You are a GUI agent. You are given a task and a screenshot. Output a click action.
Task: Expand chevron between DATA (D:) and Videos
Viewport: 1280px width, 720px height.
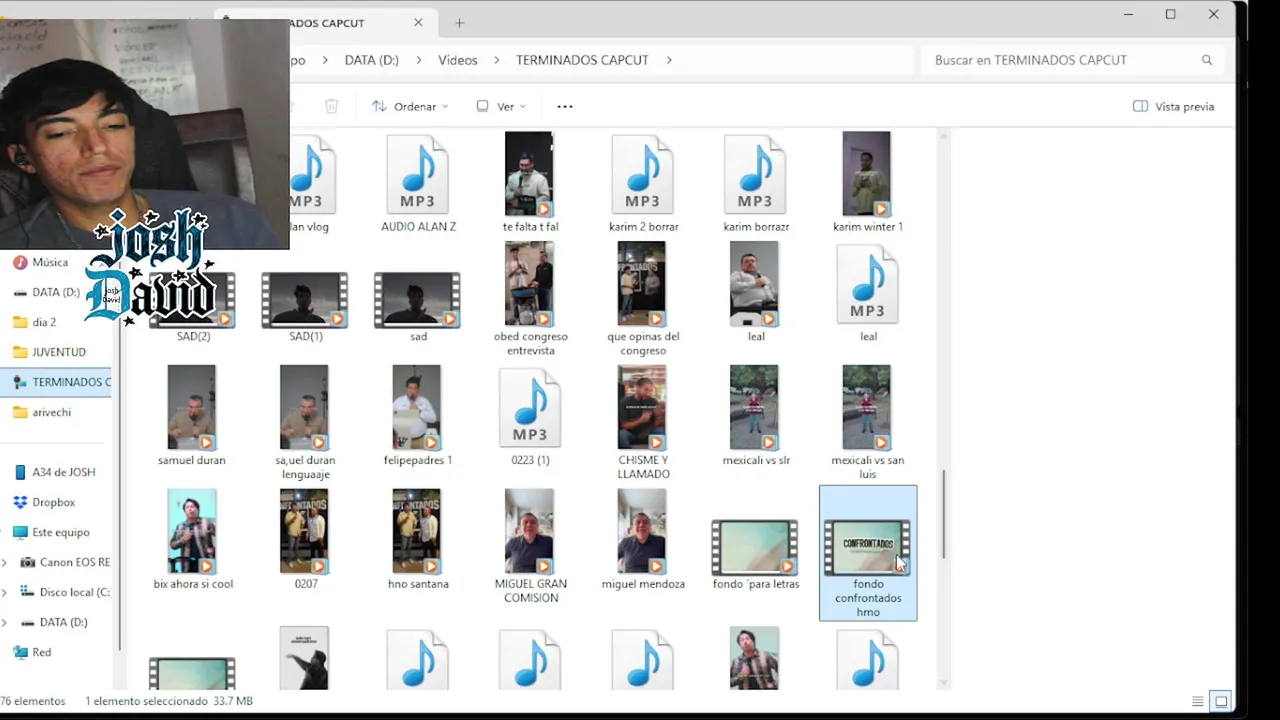pyautogui.click(x=419, y=60)
